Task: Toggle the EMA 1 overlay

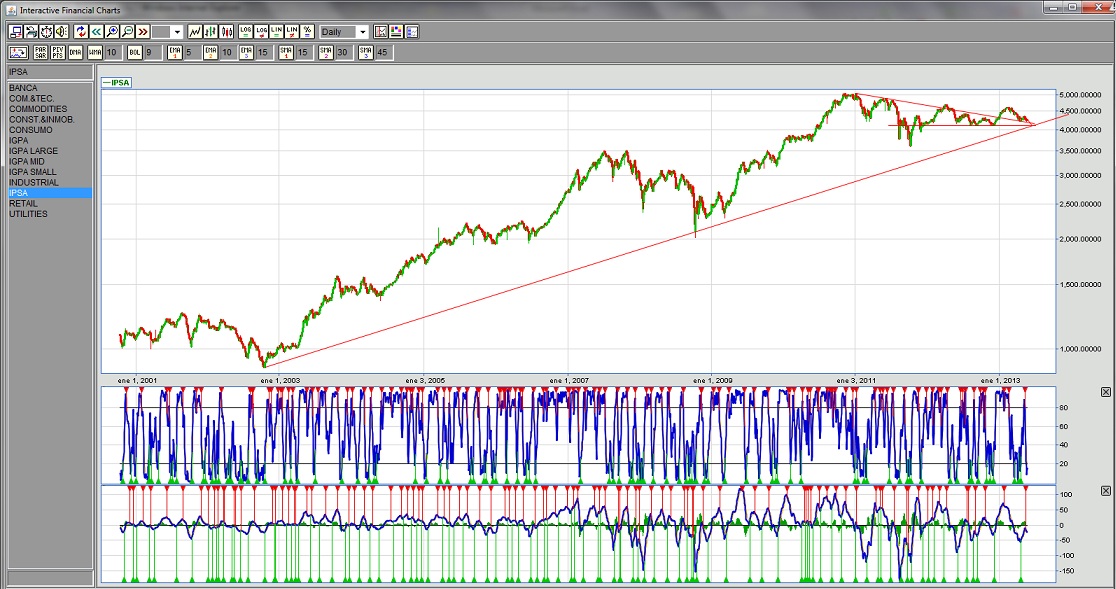Action: 175,53
